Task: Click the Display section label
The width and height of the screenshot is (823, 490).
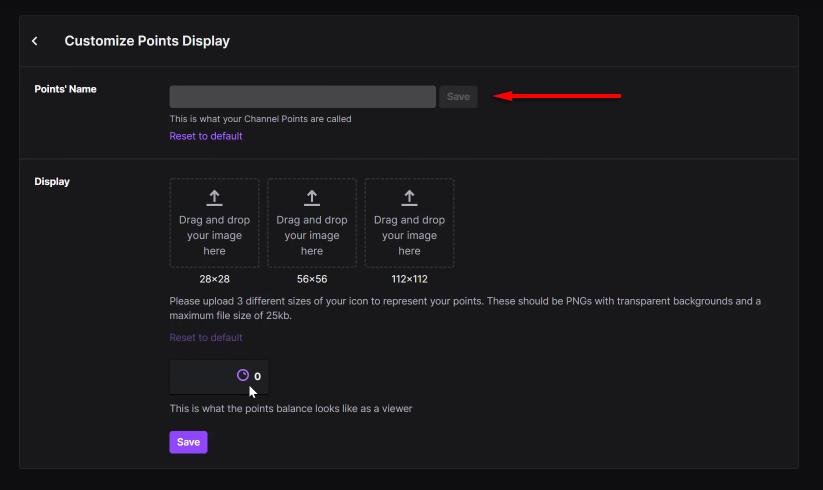Action: pyautogui.click(x=52, y=182)
